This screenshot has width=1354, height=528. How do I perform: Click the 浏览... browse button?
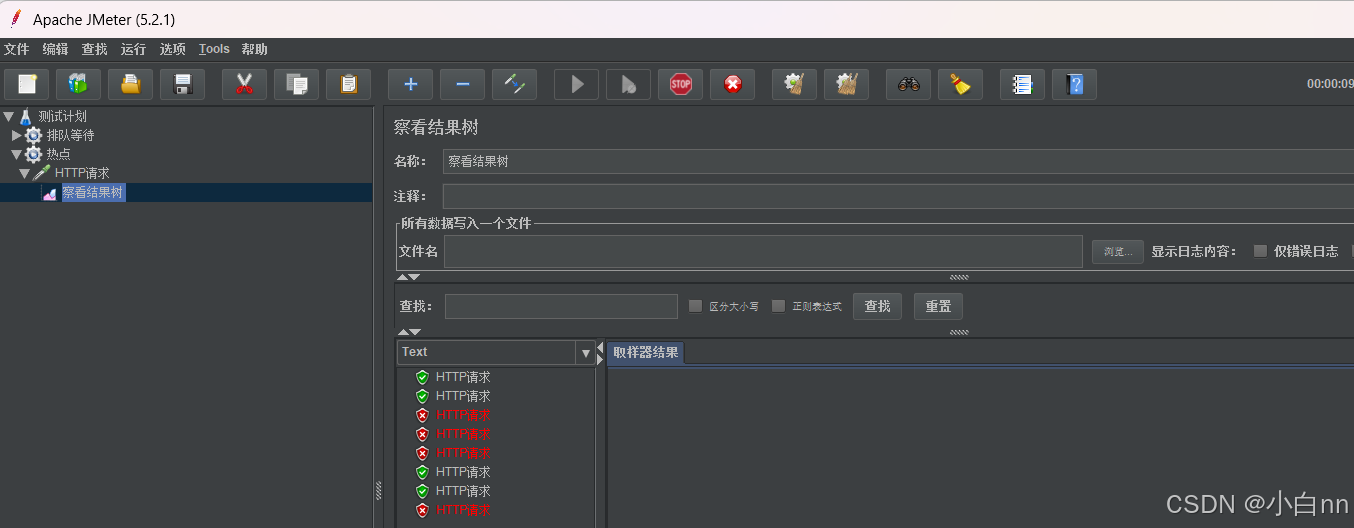click(x=1118, y=252)
